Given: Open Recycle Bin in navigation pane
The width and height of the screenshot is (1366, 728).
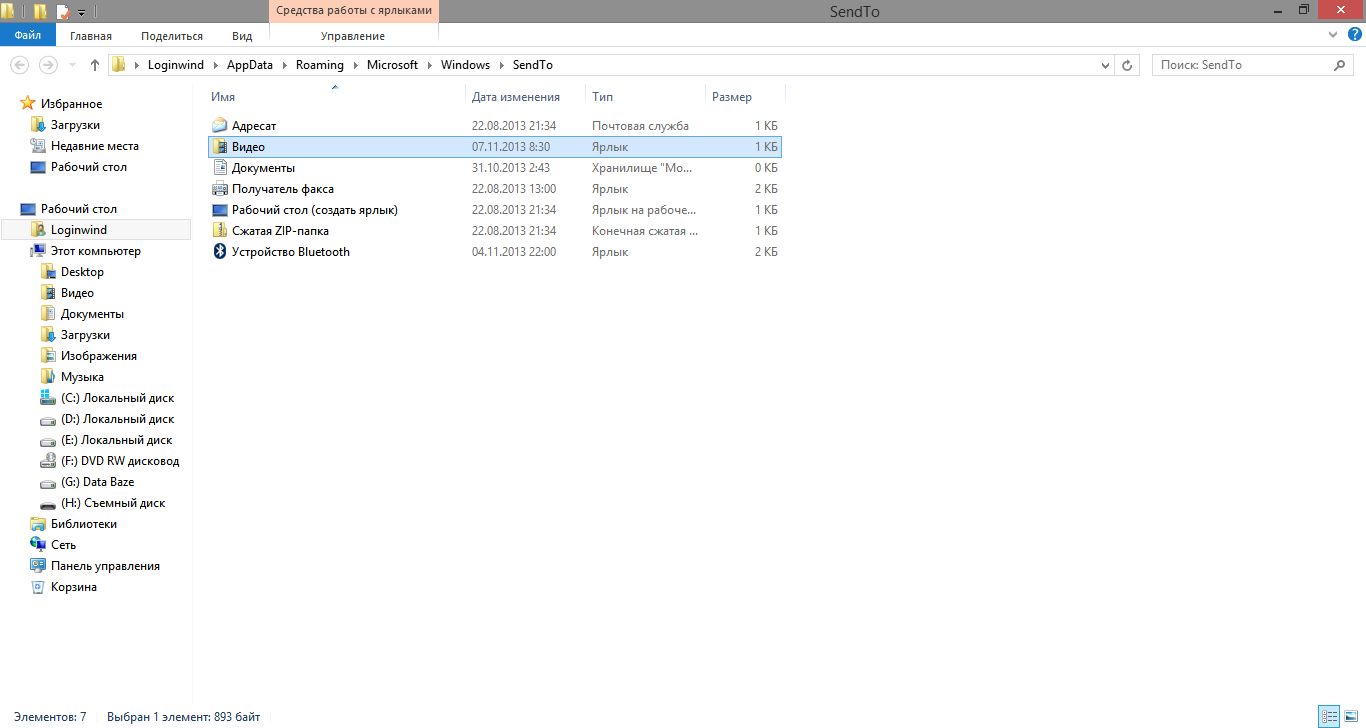Looking at the screenshot, I should 73,587.
